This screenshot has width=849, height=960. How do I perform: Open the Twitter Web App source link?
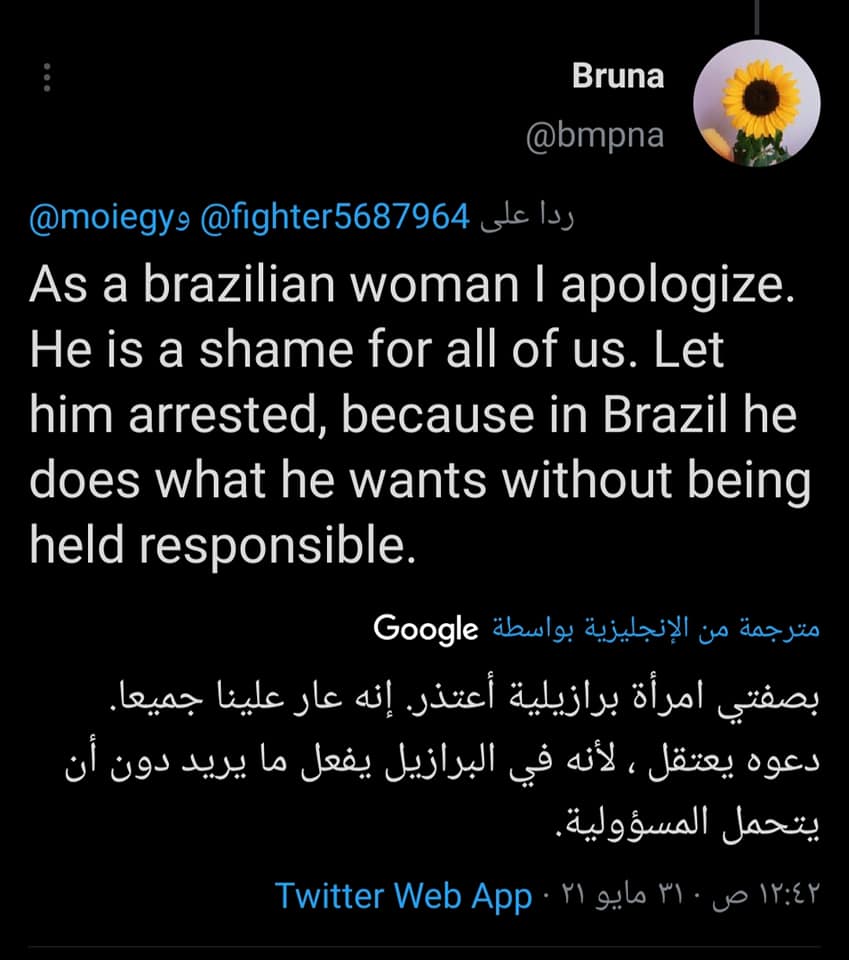pos(403,895)
